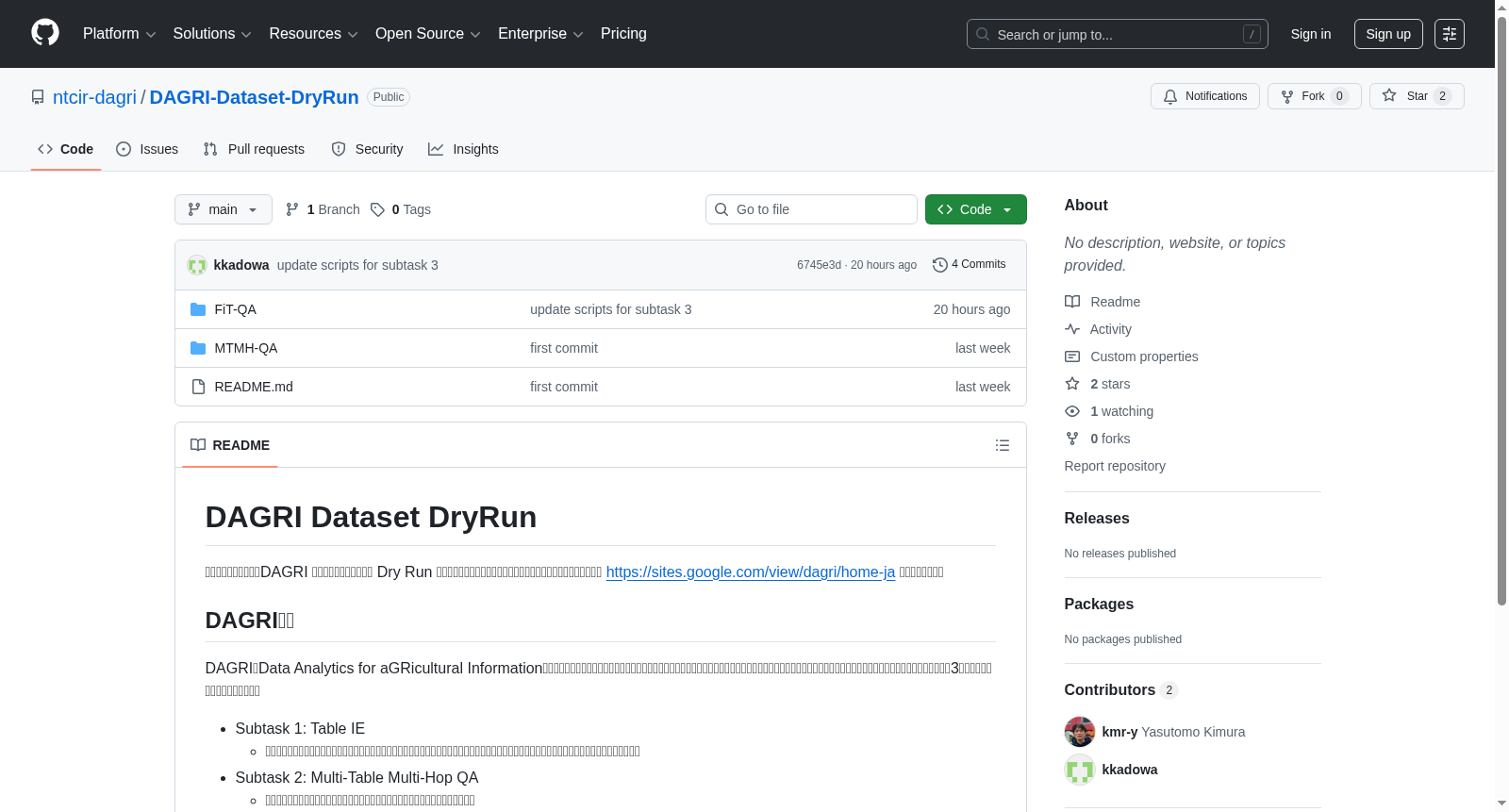Switch to the Code tab
Screen dimensions: 1509x812
pos(66,149)
